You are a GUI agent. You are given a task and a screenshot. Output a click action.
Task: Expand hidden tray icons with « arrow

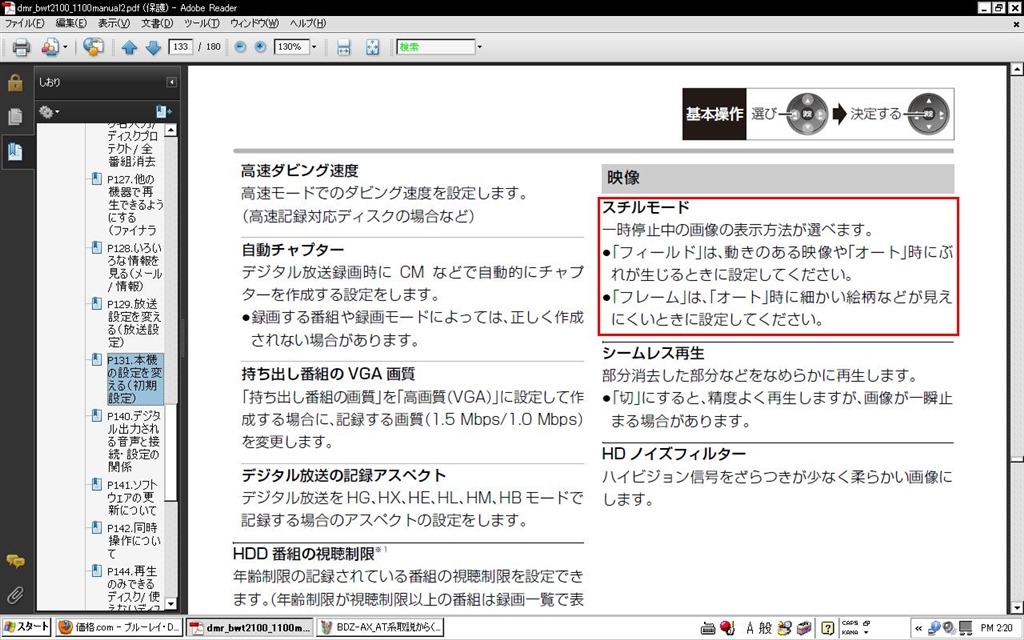click(918, 628)
